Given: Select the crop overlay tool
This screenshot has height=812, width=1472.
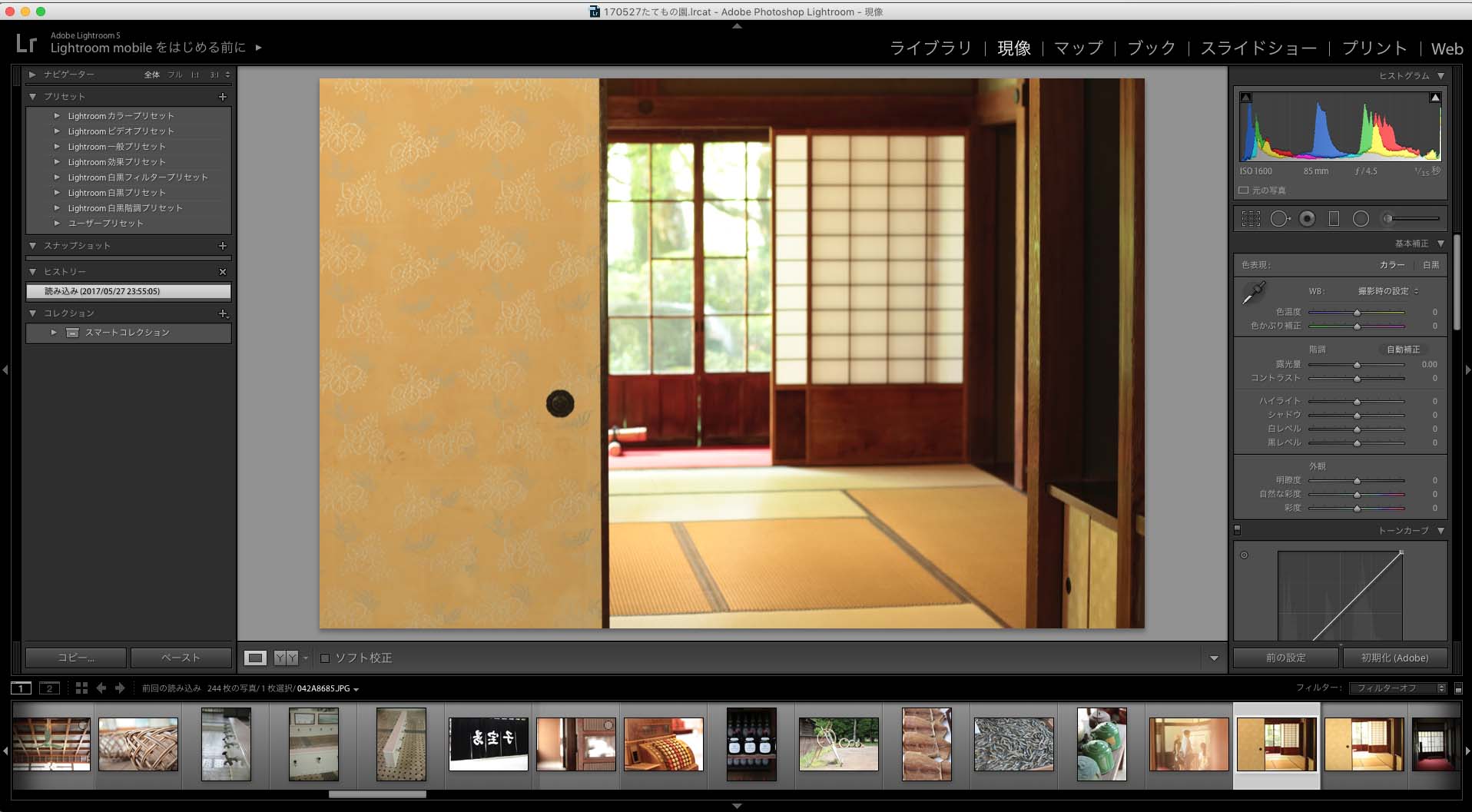Looking at the screenshot, I should click(1251, 219).
